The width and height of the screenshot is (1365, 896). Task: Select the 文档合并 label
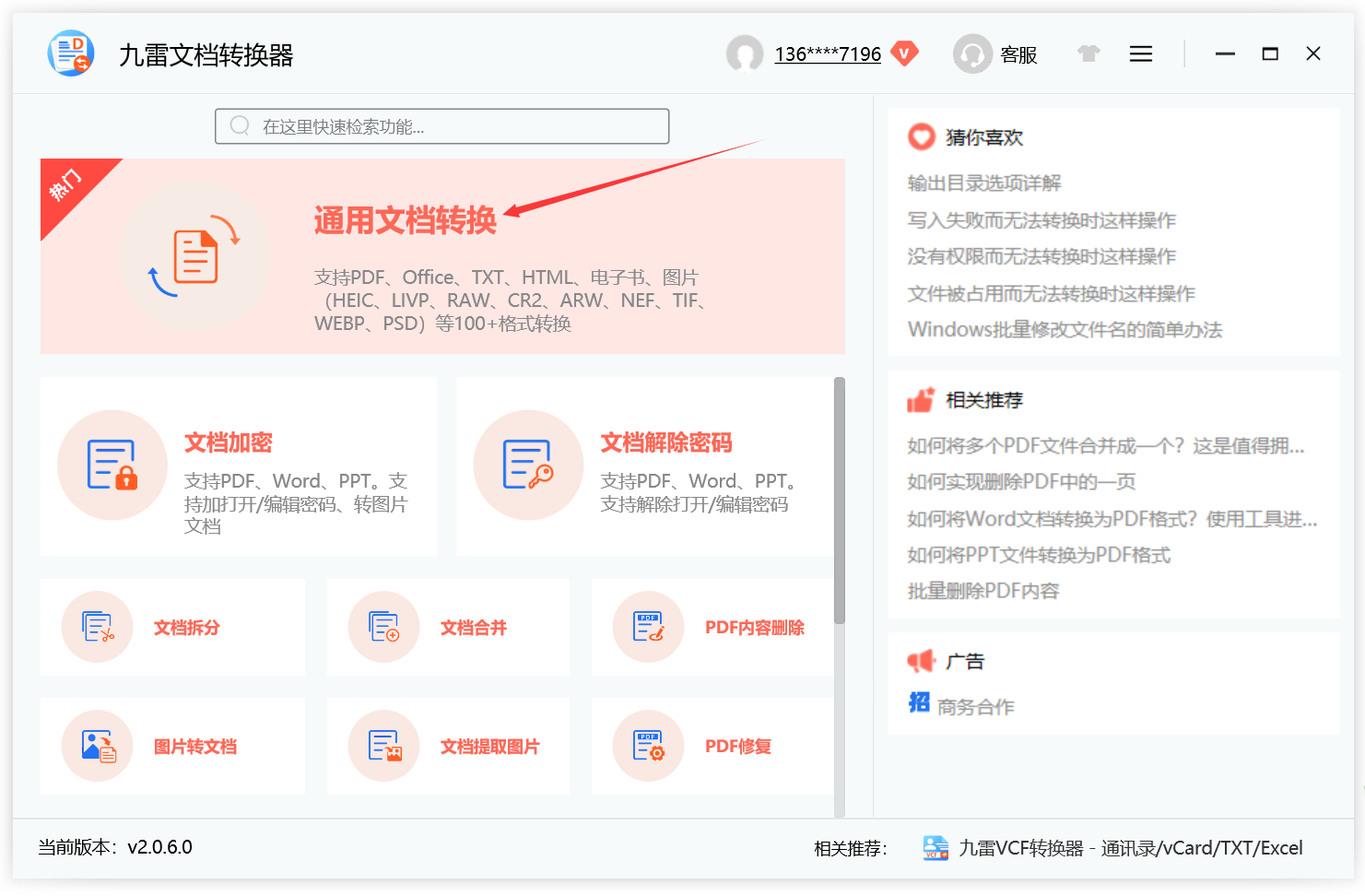[x=474, y=628]
